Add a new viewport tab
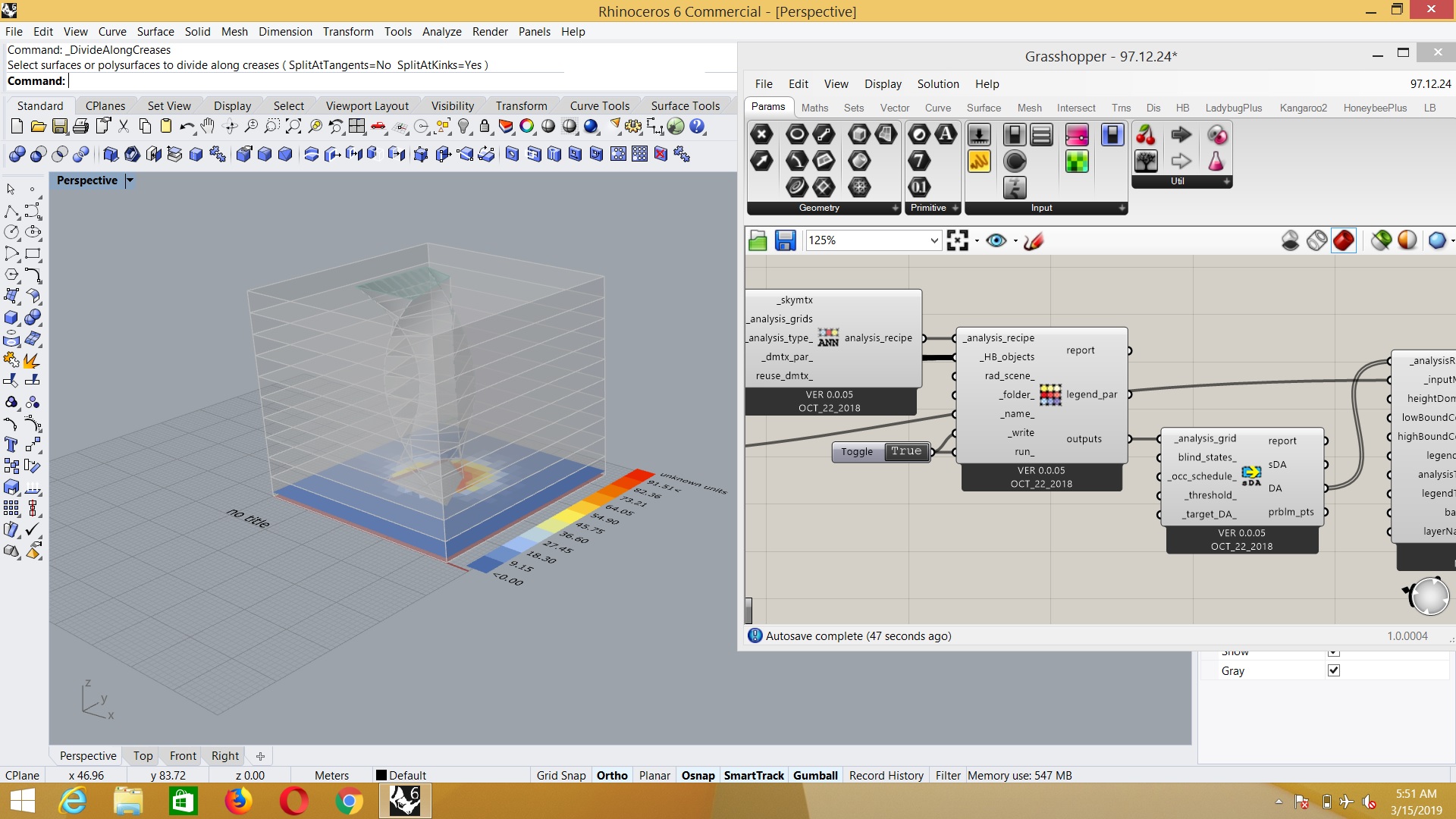This screenshot has width=1456, height=819. 260,756
